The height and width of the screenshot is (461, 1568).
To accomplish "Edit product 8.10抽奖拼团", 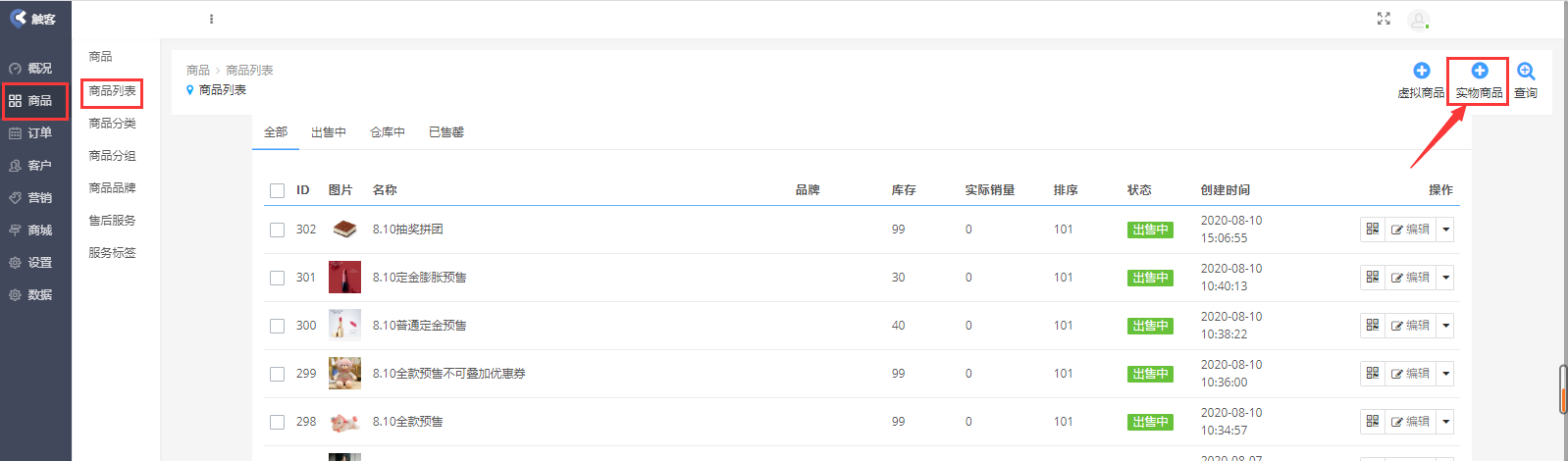I will click(1411, 229).
